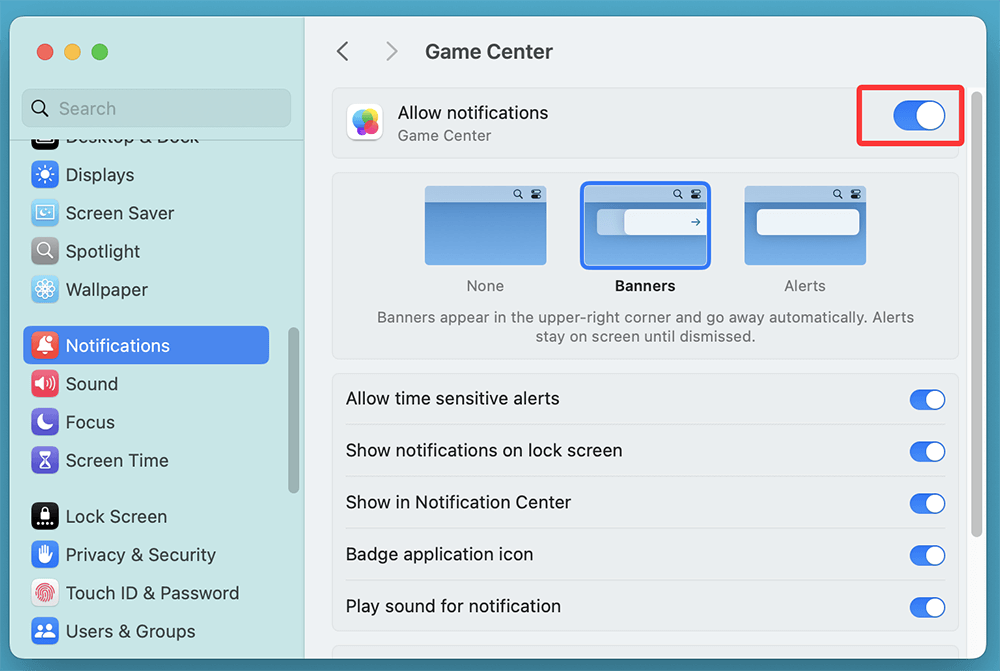Select the Alerts notification style
This screenshot has height=671, width=1000.
[x=805, y=225]
